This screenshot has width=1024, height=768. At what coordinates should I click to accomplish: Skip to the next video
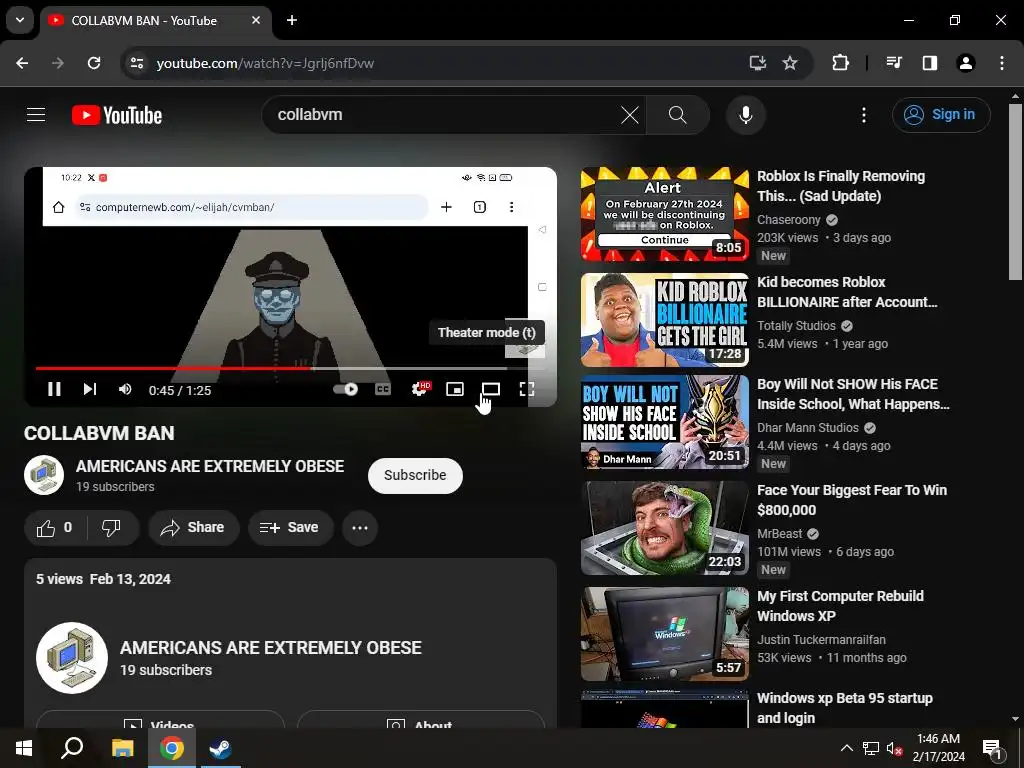[x=89, y=389]
